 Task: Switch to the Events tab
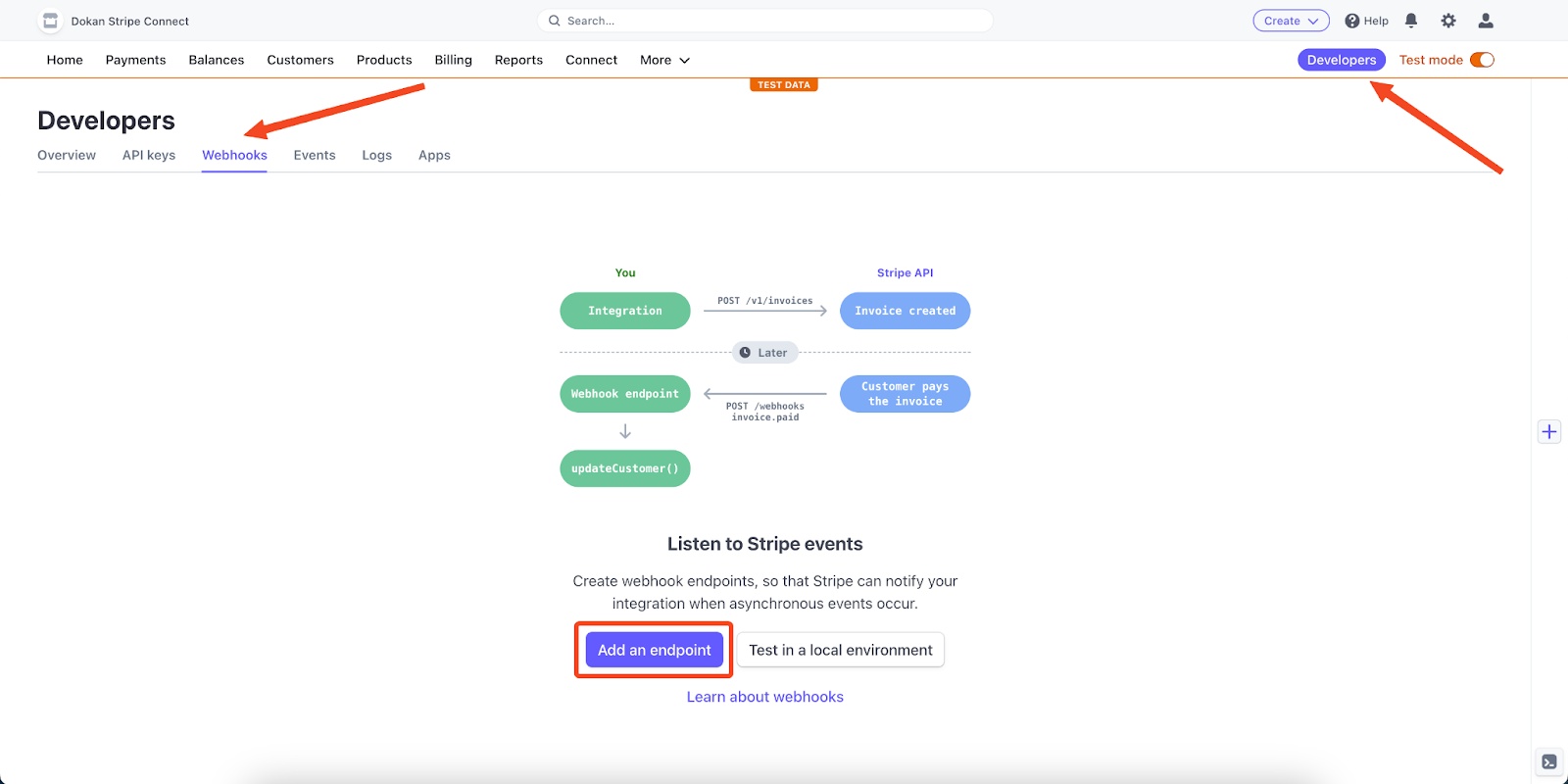tap(315, 155)
